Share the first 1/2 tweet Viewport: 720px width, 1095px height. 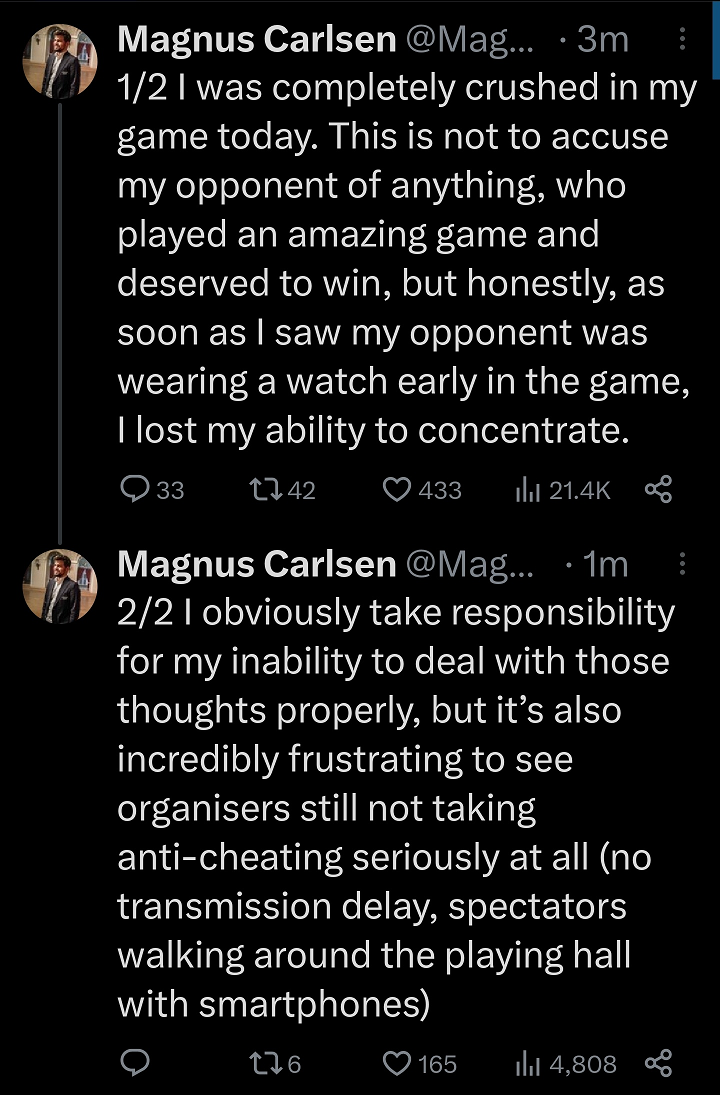click(x=658, y=489)
